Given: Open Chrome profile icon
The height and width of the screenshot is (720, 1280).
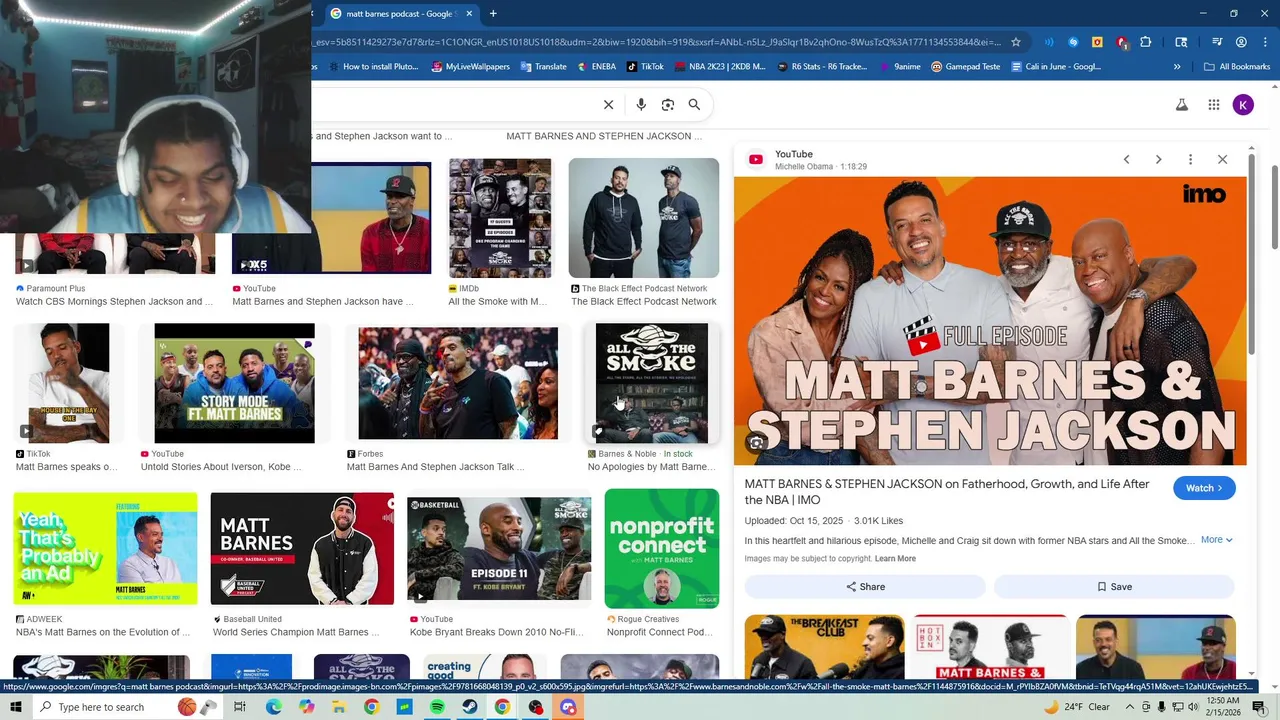Looking at the screenshot, I should [x=1241, y=42].
